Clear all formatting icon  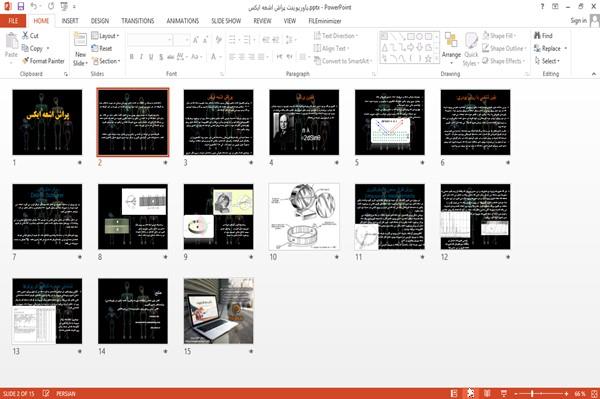pos(218,40)
